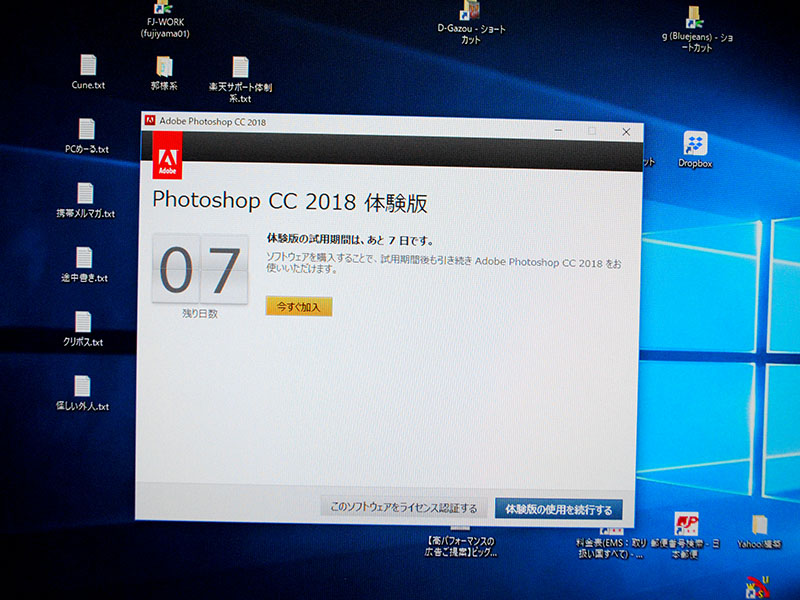Select the 携帯メルマガ.txt desktop file
Viewport: 800px width, 600px height.
tap(85, 201)
